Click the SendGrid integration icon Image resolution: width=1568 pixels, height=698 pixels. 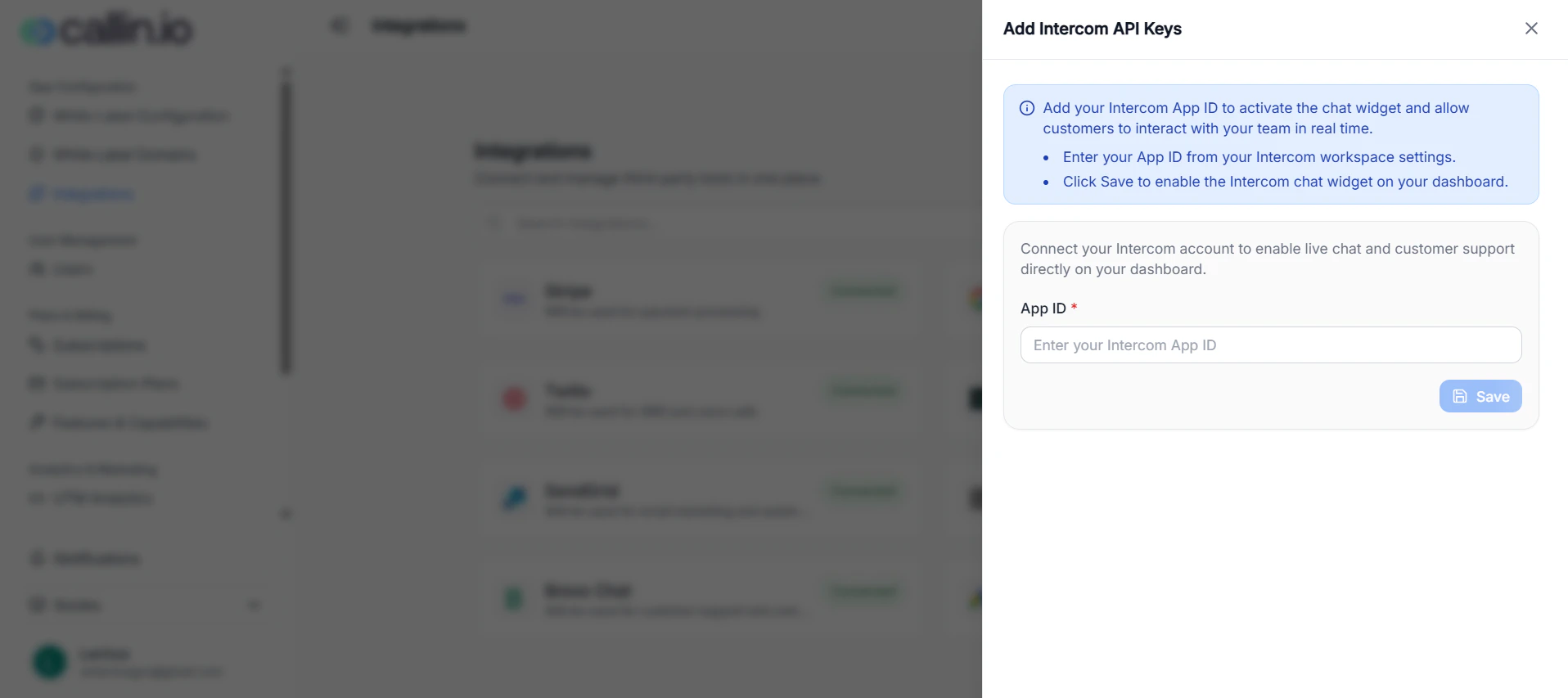coord(513,499)
